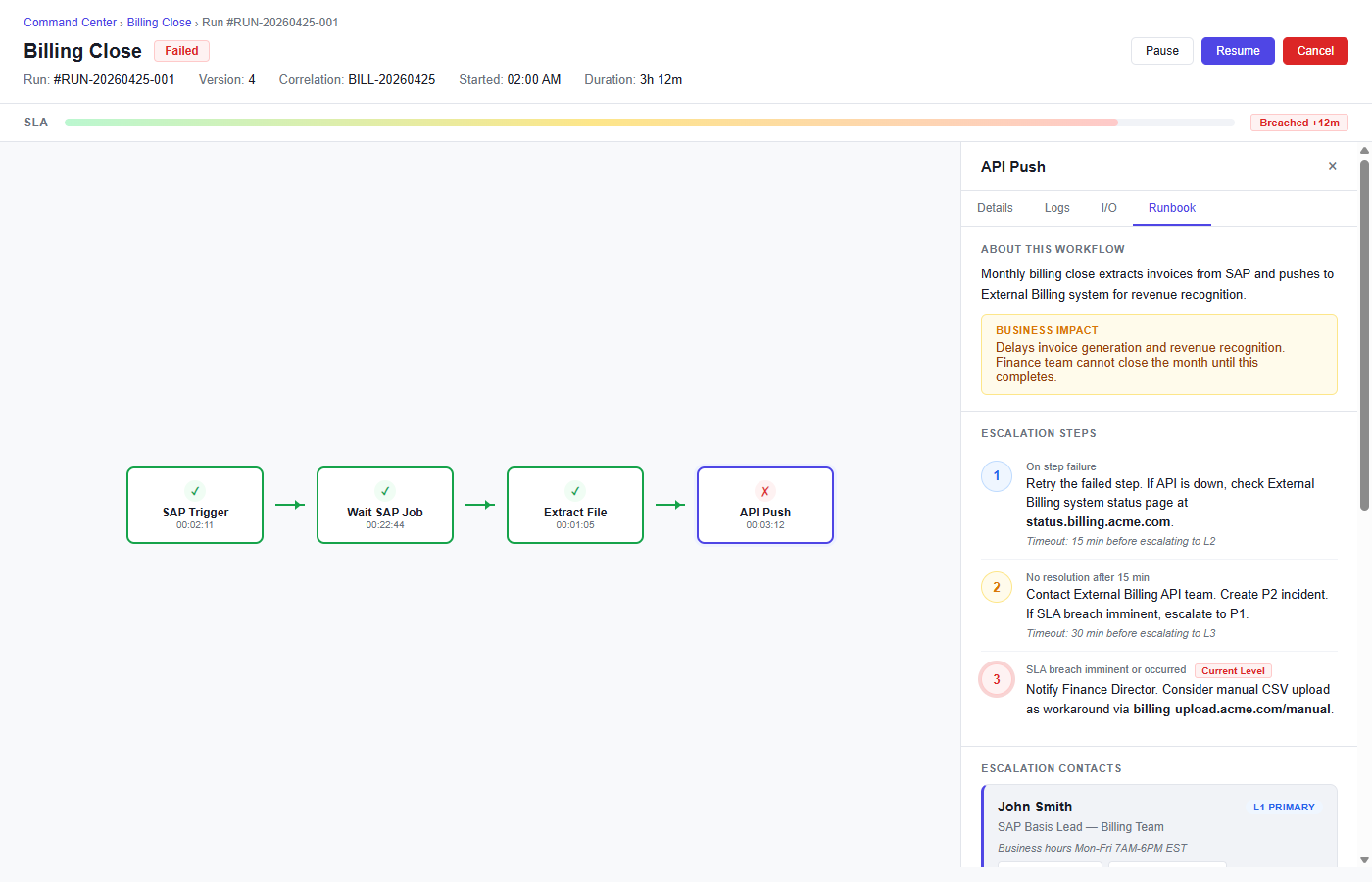Click Correlation value BILL-20260425
1372x882 pixels.
click(392, 80)
